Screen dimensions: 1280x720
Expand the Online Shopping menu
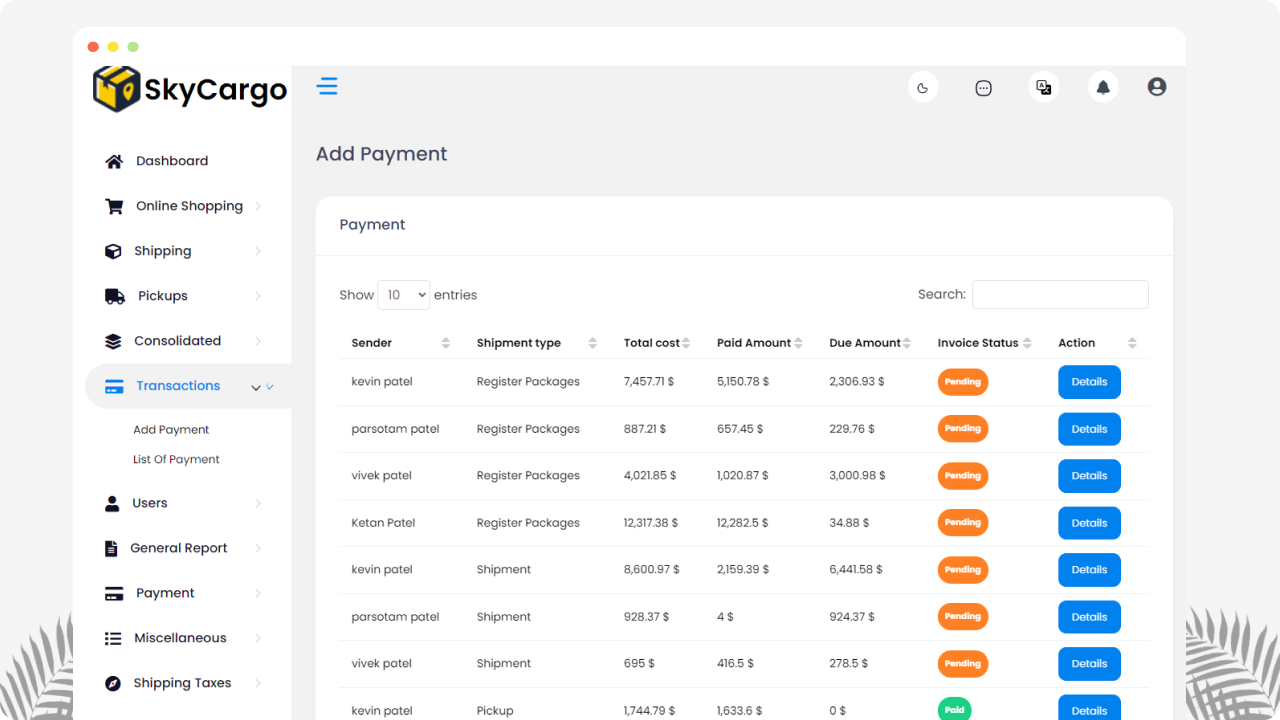188,206
